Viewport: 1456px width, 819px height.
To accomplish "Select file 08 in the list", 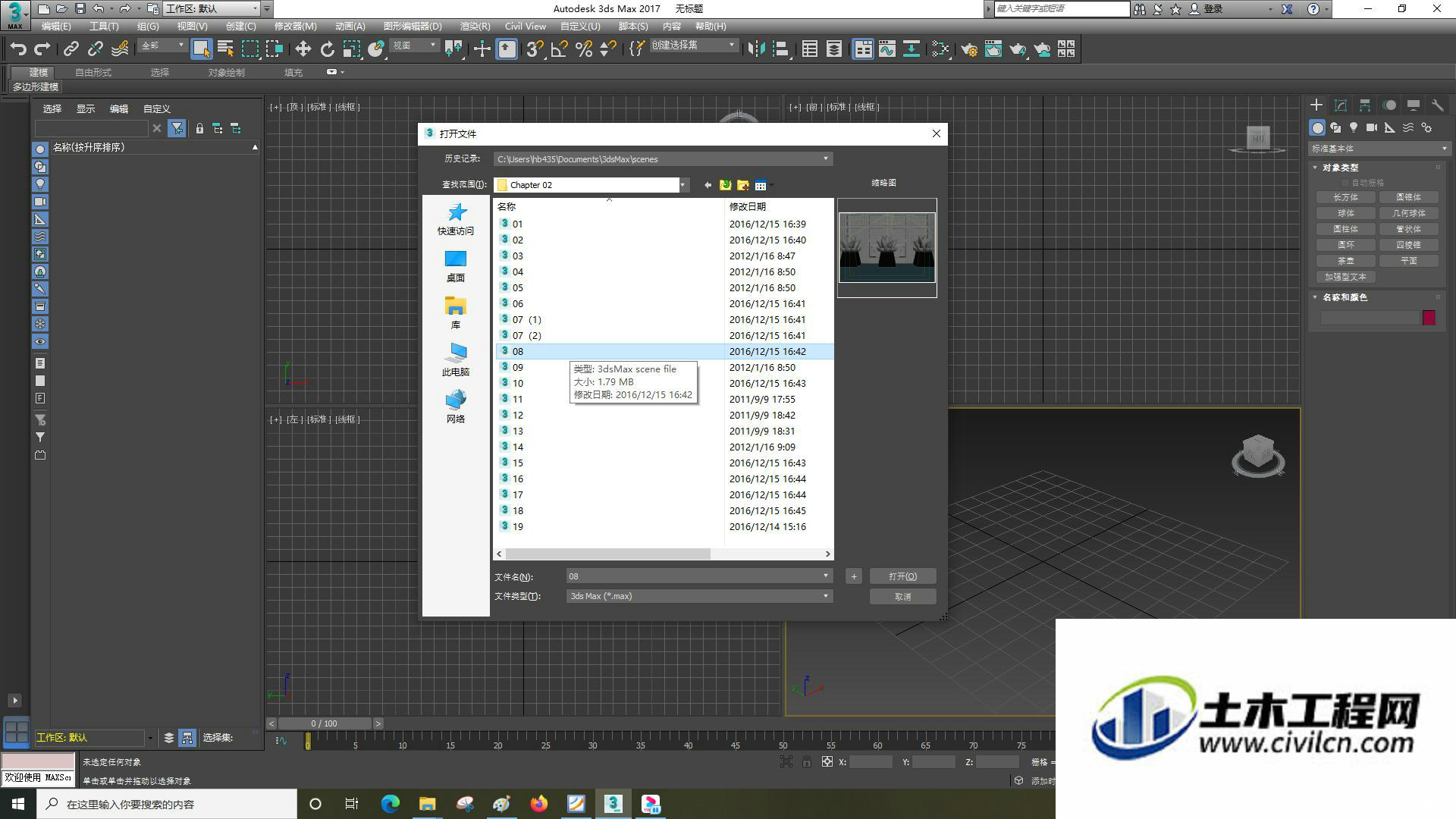I will (664, 351).
